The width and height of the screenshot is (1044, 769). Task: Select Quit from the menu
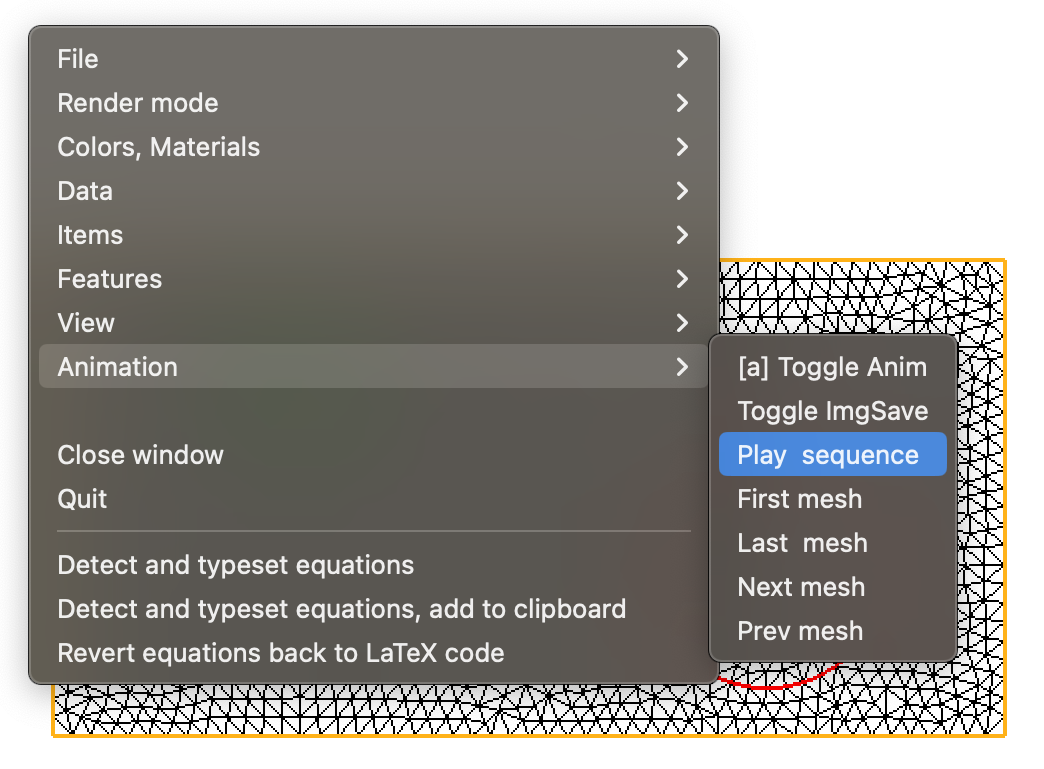[82, 499]
